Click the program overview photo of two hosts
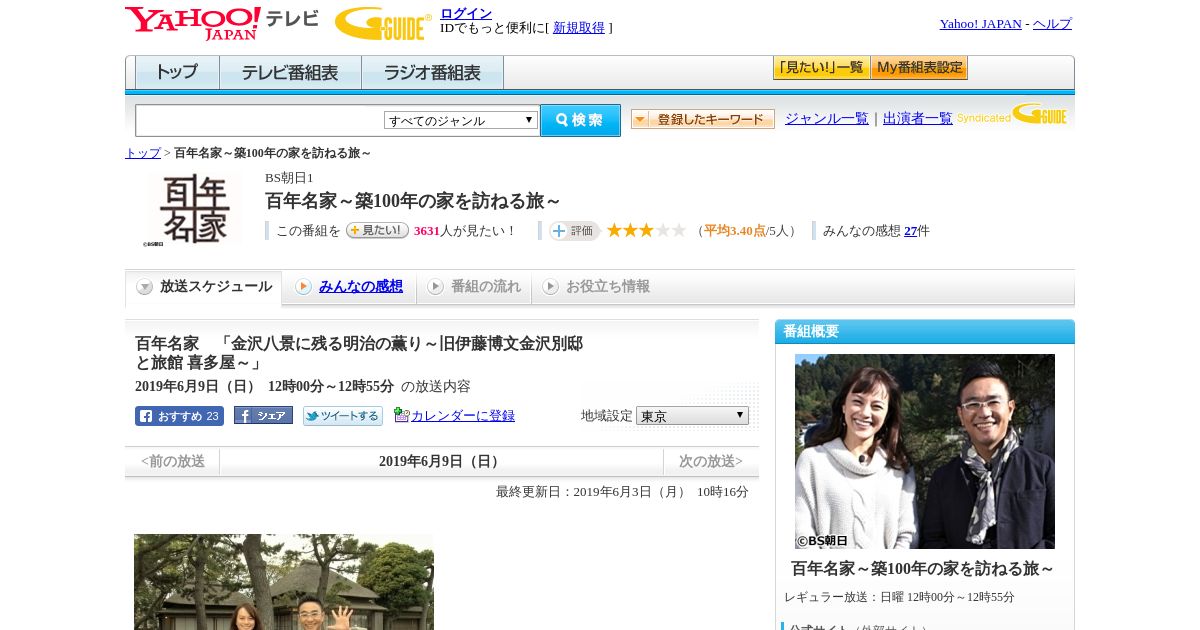This screenshot has height=630, width=1200. [925, 451]
